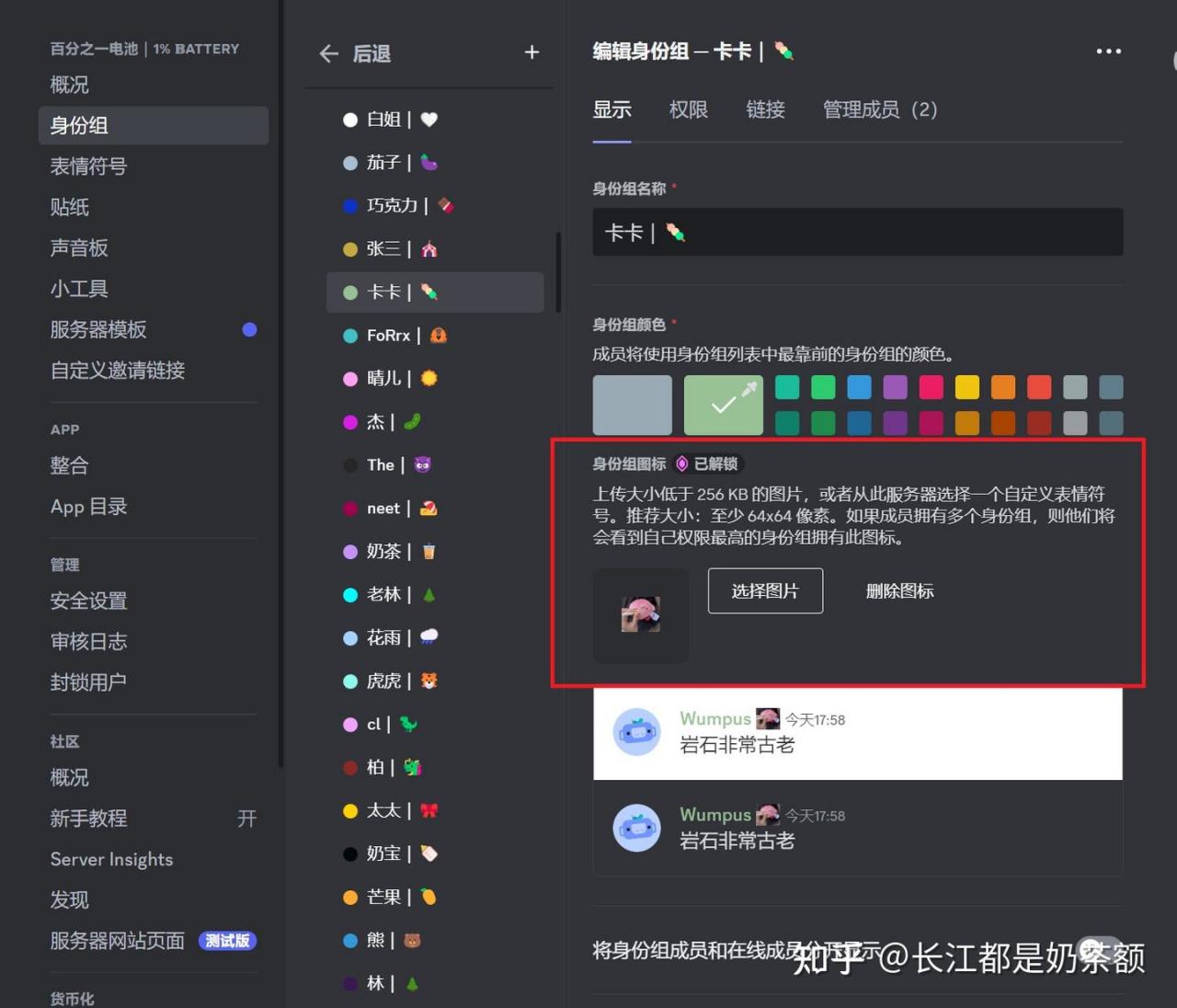Click the role list scrollbar
The image size is (1177, 1008).
(x=558, y=272)
